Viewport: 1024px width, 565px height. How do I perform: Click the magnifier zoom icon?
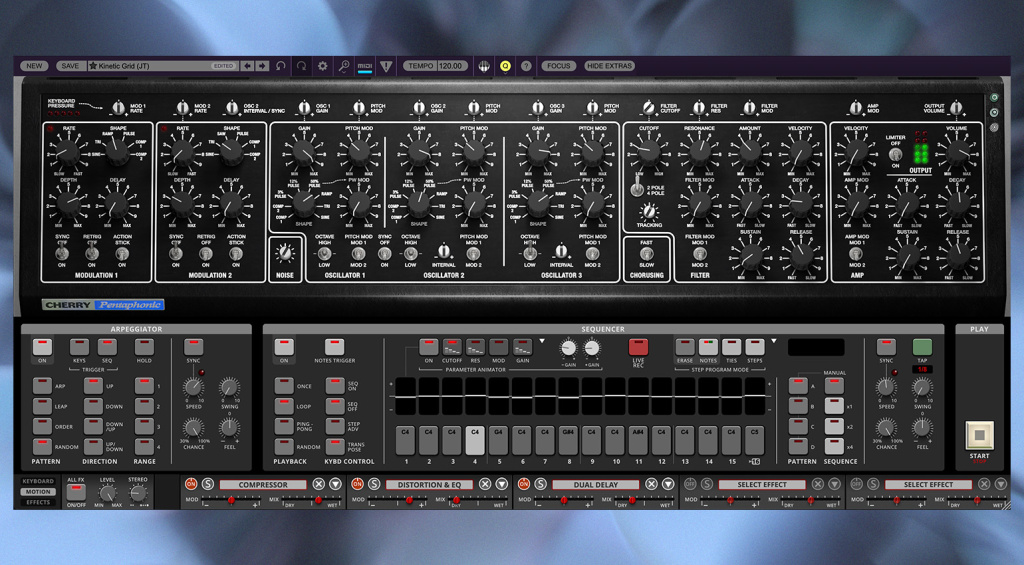(344, 66)
